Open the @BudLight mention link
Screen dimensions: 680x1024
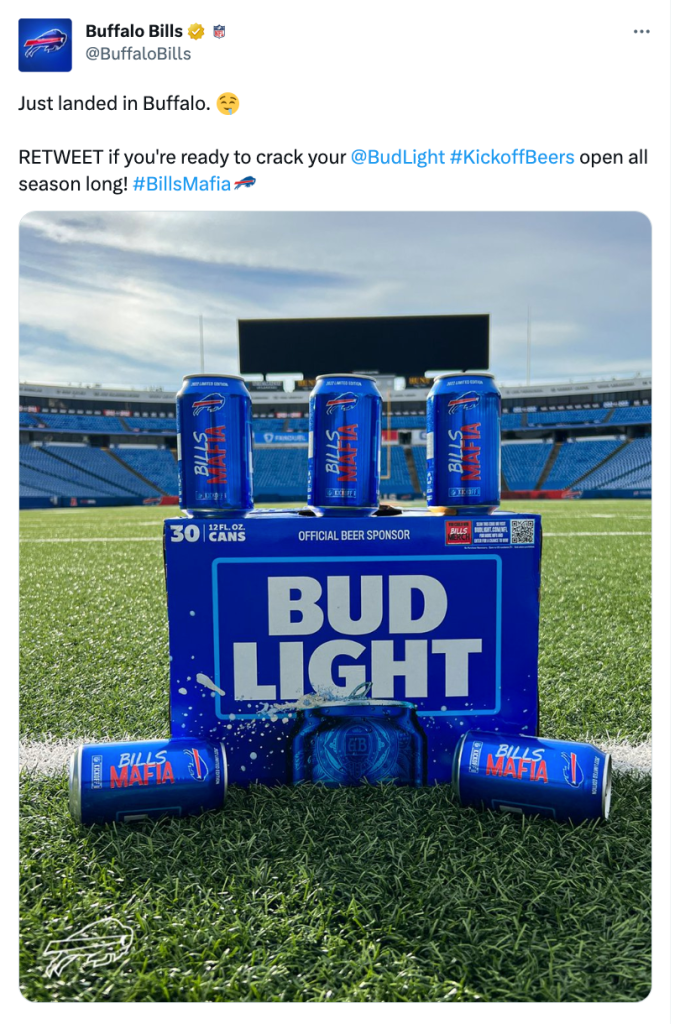coord(398,157)
